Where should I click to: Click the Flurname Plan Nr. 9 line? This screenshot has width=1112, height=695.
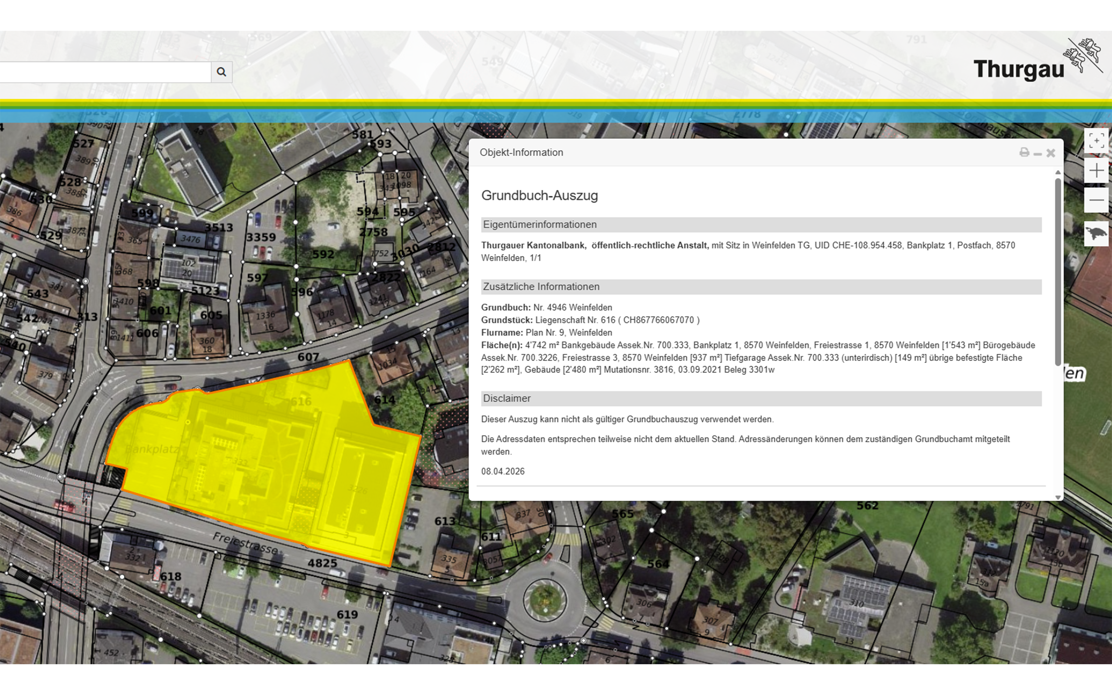tap(547, 333)
